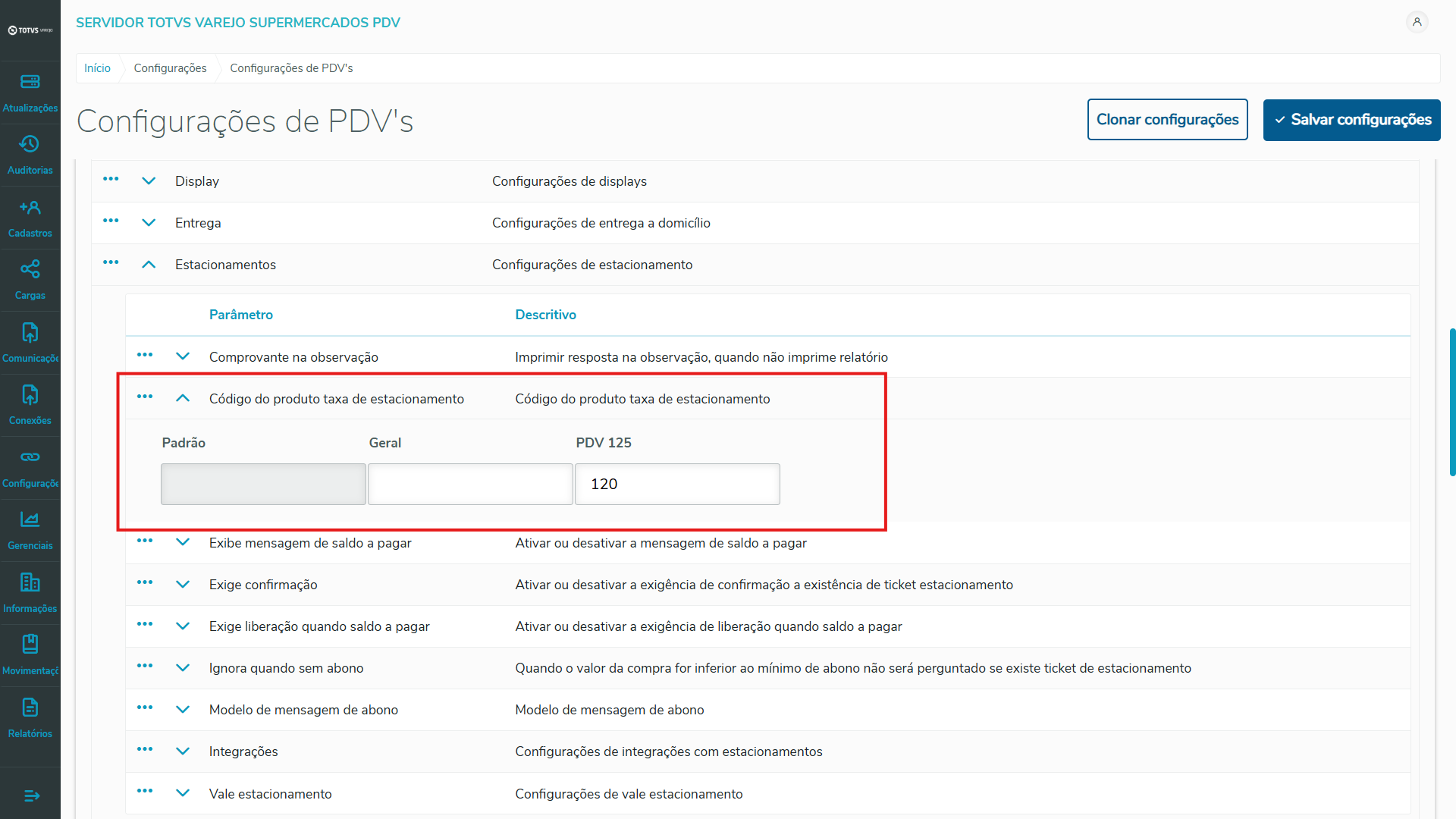Open options menu for Integrações row

[145, 750]
